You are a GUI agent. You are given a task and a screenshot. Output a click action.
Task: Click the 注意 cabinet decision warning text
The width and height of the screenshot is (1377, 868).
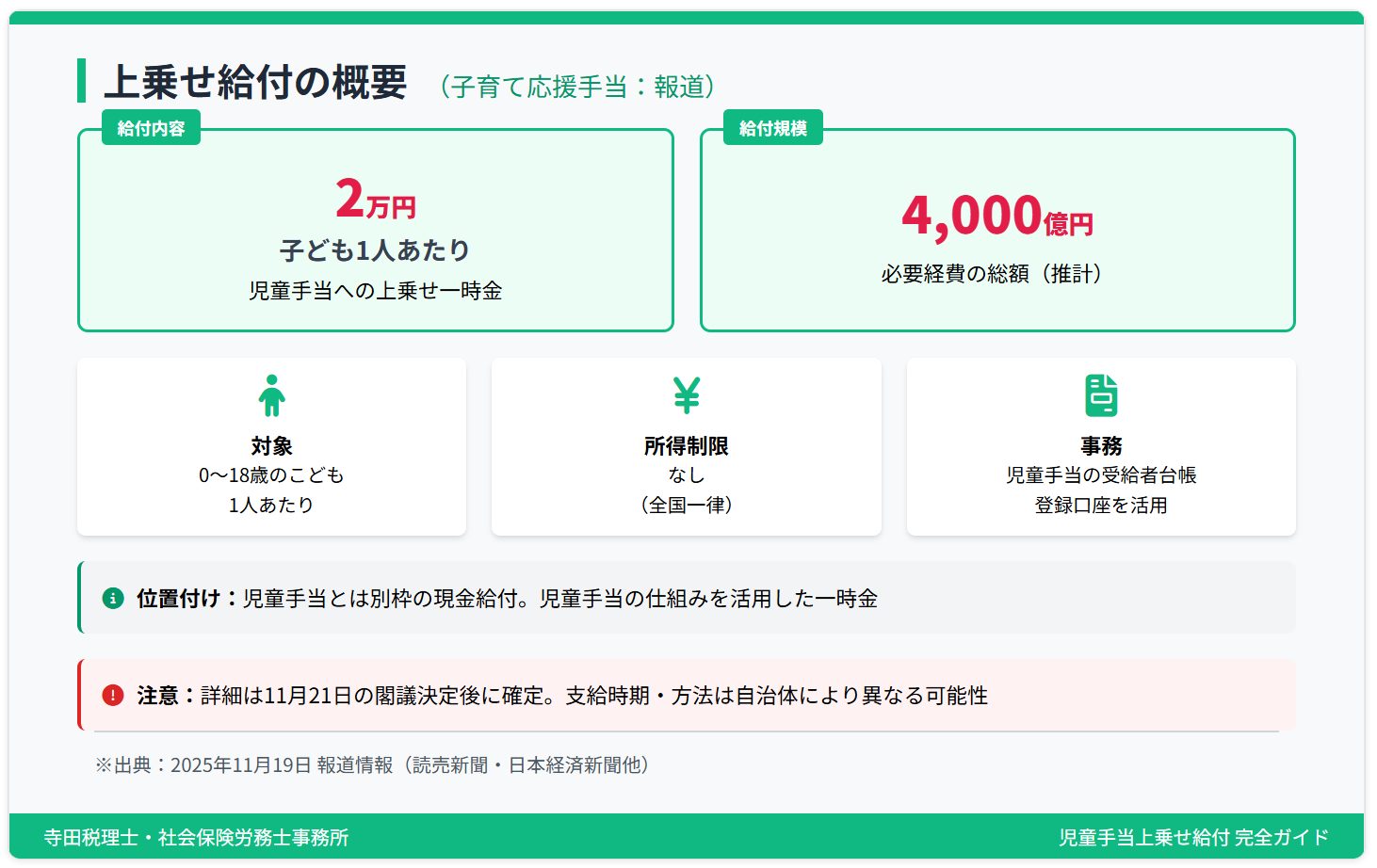[x=561, y=696]
